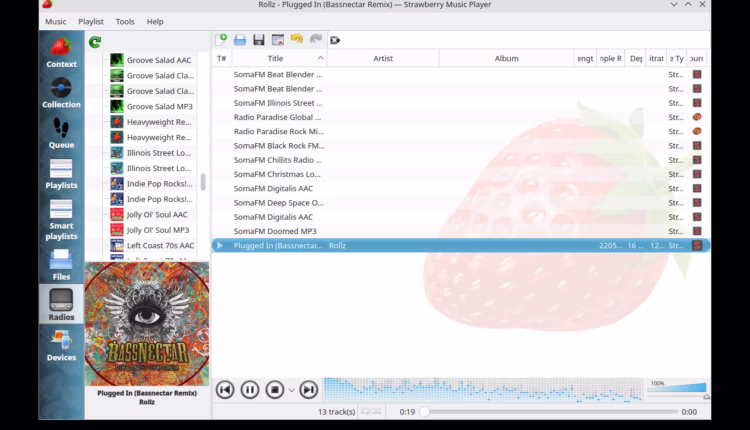Open the Devices panel icon
Screen dimensions: 750x430
coord(61,345)
